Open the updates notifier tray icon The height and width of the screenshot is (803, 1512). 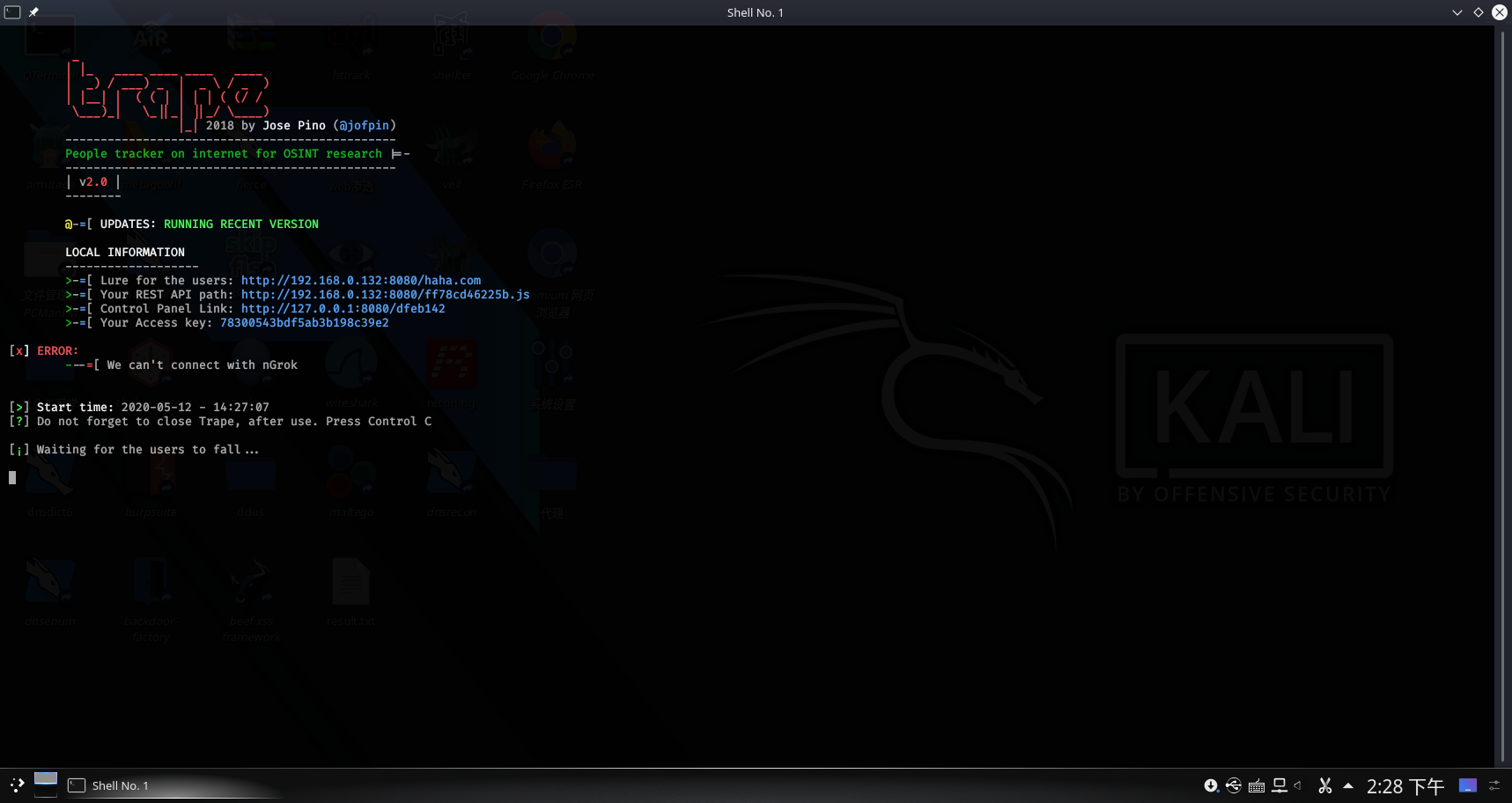click(1212, 785)
